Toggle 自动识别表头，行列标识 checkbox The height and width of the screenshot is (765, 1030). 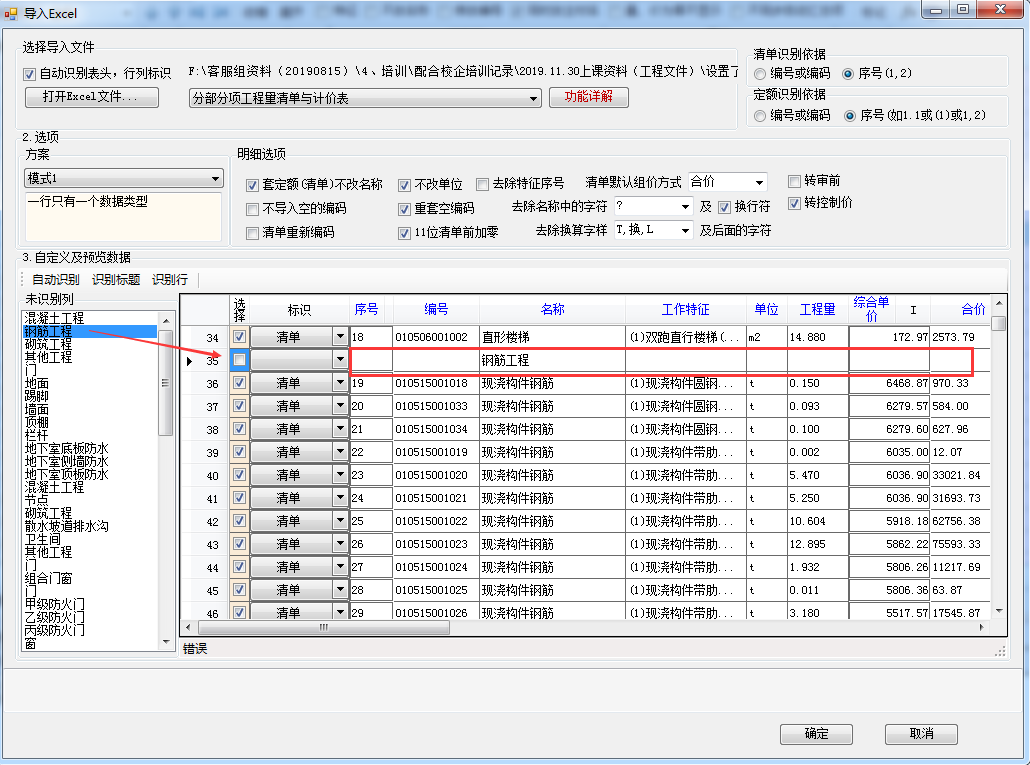click(29, 74)
